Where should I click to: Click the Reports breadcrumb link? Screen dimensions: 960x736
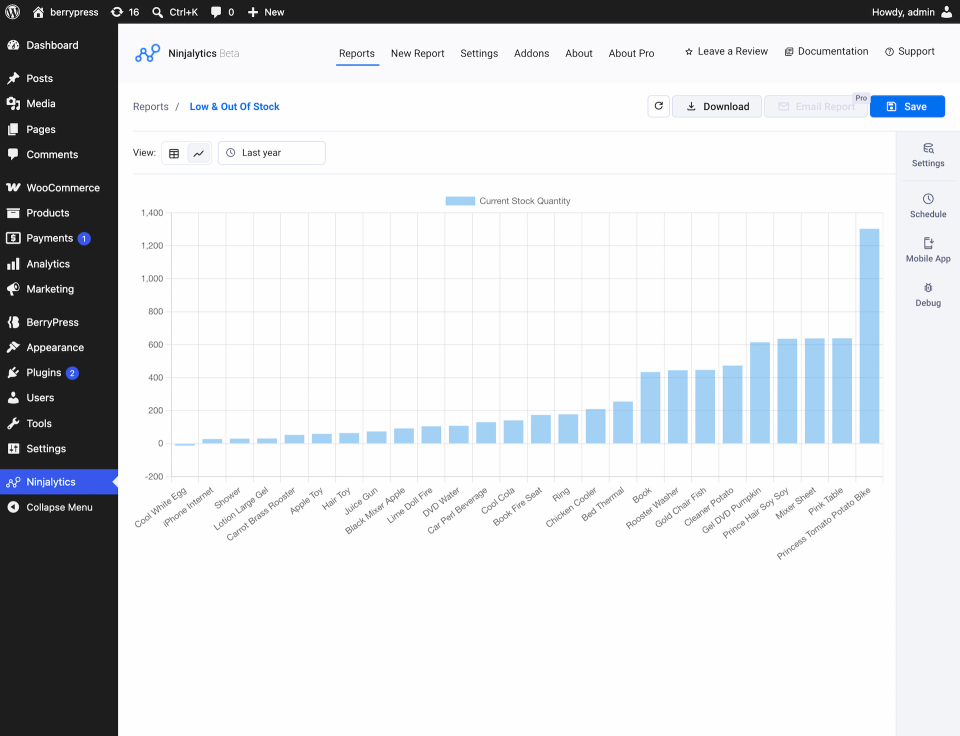[x=151, y=107]
